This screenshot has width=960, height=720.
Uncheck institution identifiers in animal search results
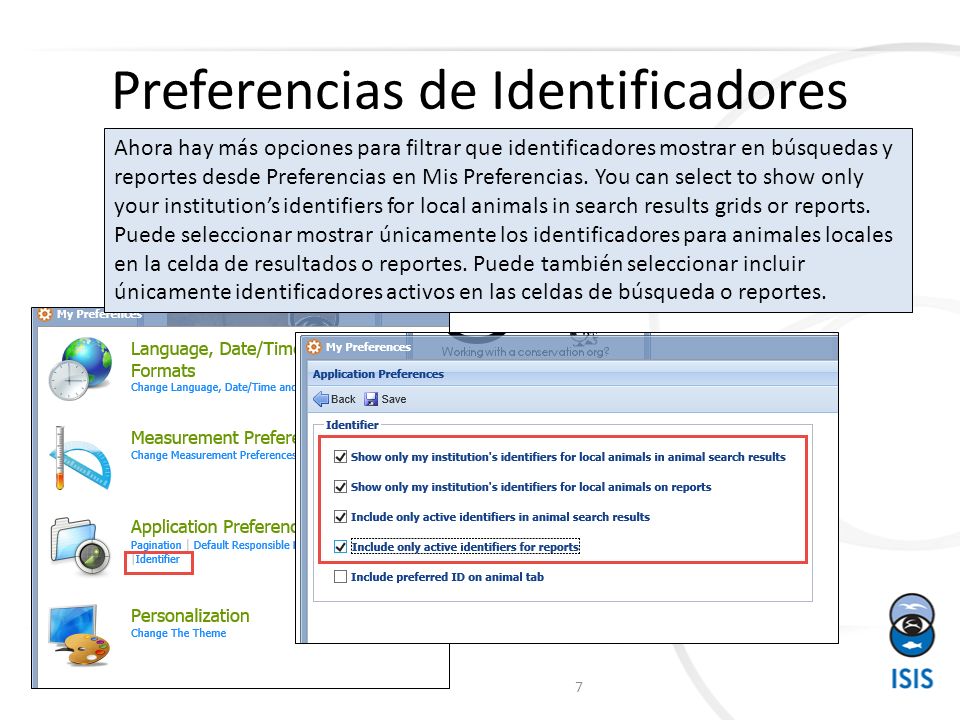340,457
